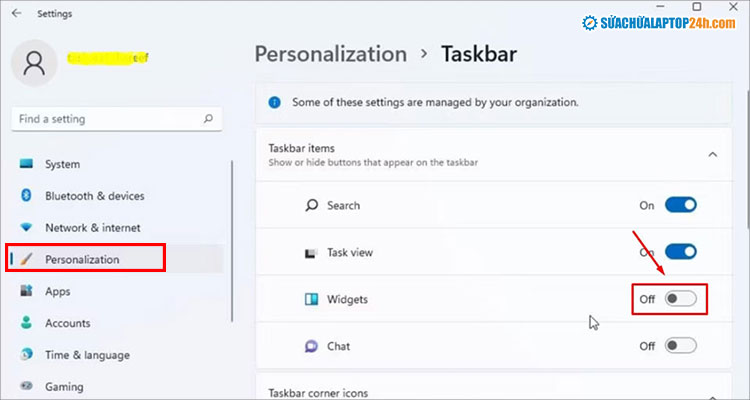This screenshot has width=750, height=400.
Task: Click the user profile avatar icon
Action: point(33,63)
